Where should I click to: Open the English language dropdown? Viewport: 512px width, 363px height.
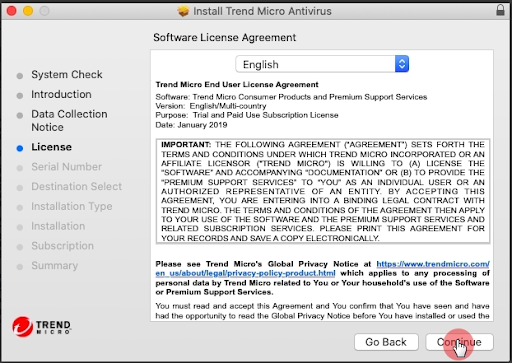(x=322, y=64)
